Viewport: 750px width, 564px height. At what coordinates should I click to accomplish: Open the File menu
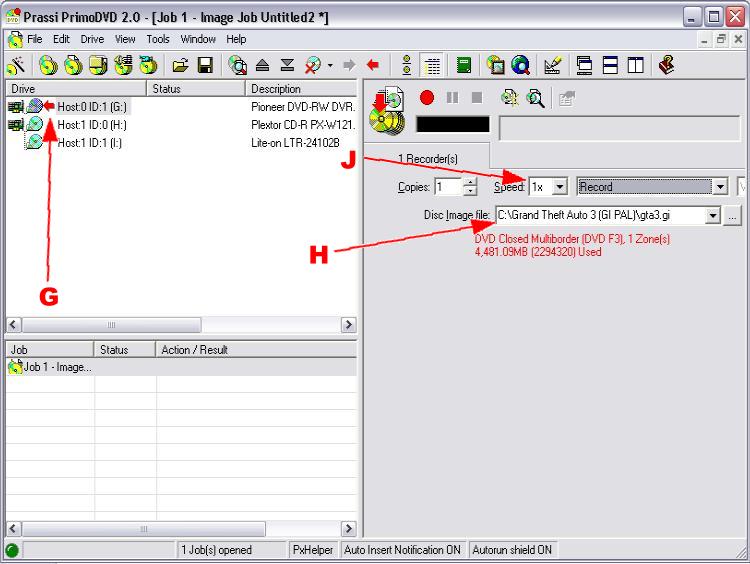click(x=34, y=39)
